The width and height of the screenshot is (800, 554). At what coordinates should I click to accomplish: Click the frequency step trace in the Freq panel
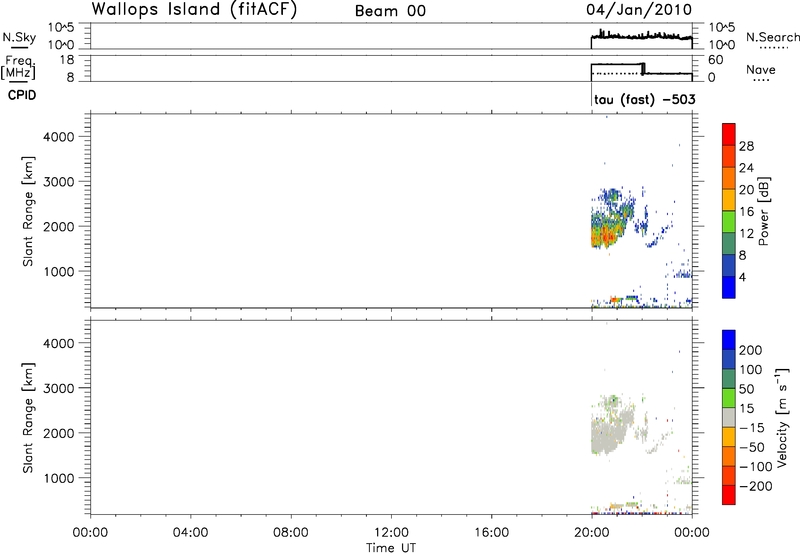(641, 69)
